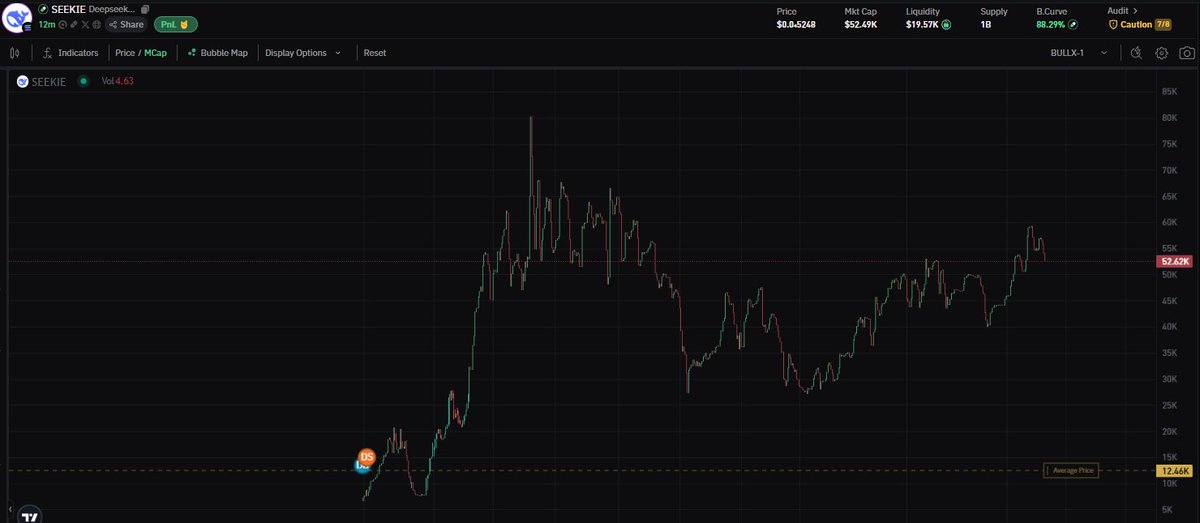Click the 1B supply value

coord(986,25)
